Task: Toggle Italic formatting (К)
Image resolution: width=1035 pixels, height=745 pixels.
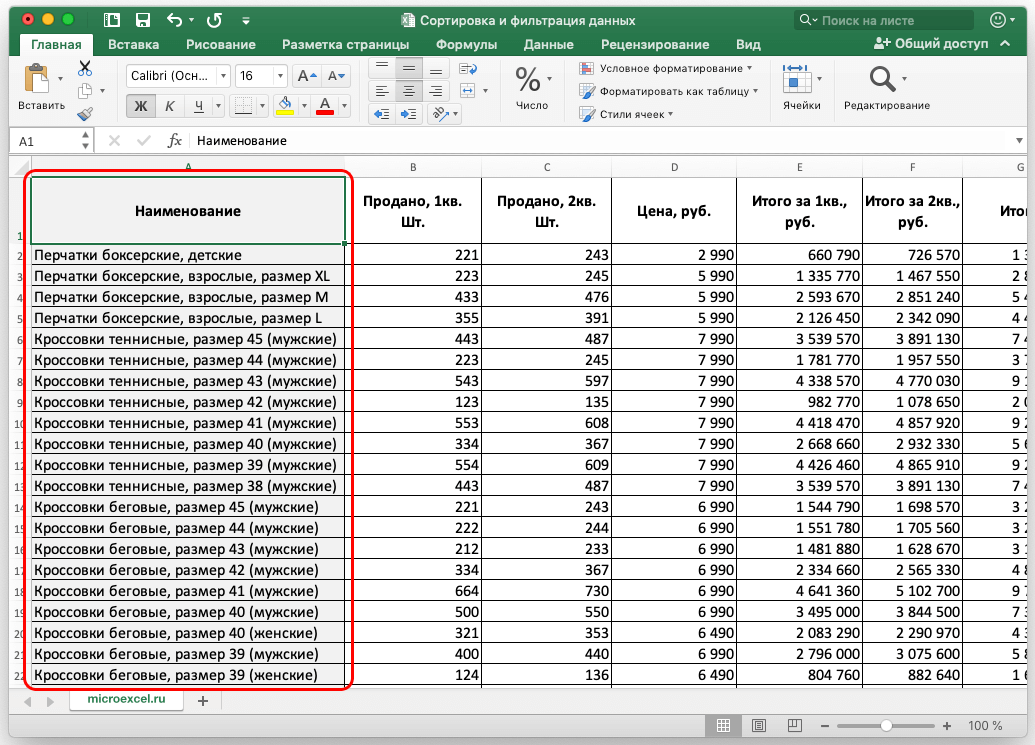Action: (x=170, y=106)
